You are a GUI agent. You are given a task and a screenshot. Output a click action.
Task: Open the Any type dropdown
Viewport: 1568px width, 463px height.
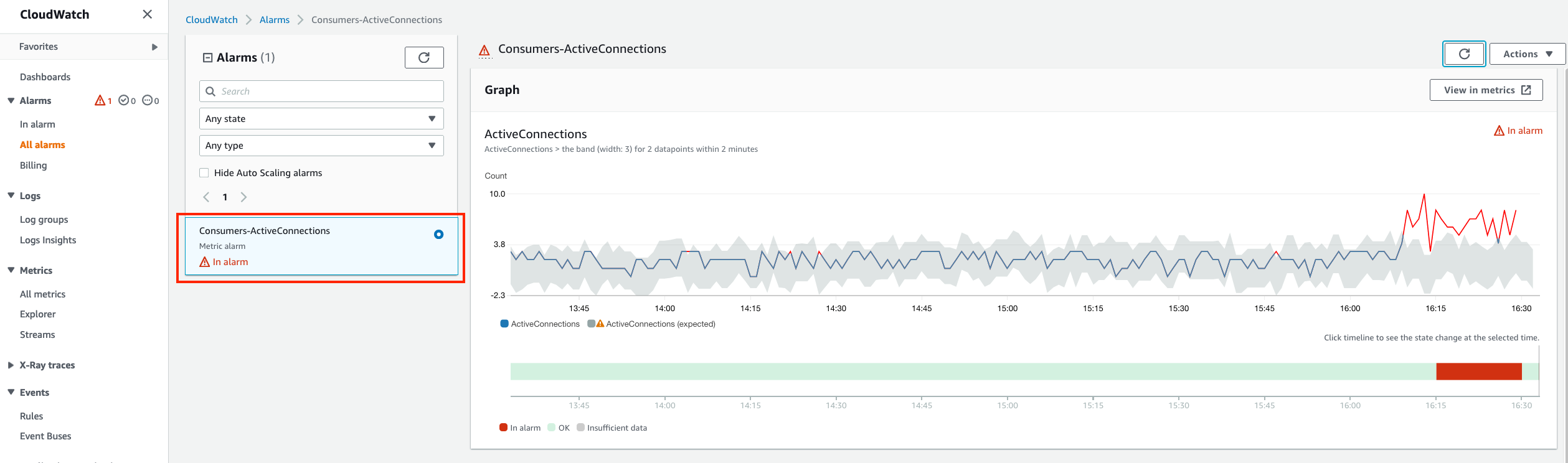[x=321, y=146]
